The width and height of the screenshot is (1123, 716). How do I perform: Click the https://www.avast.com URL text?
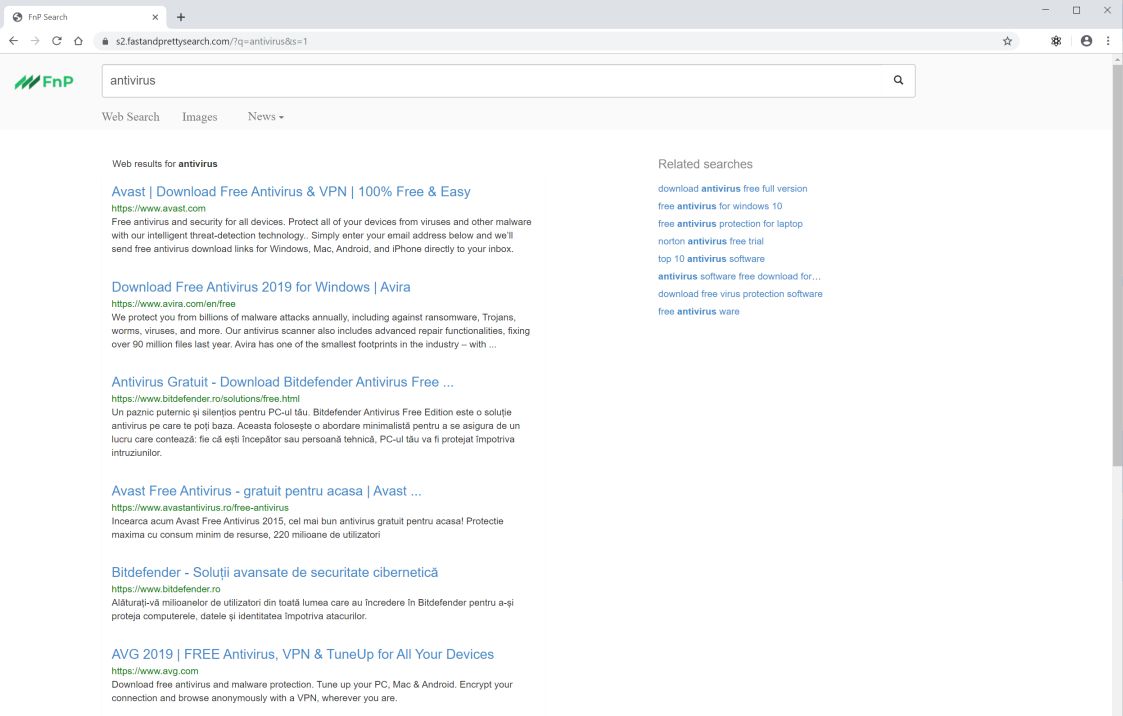(158, 208)
